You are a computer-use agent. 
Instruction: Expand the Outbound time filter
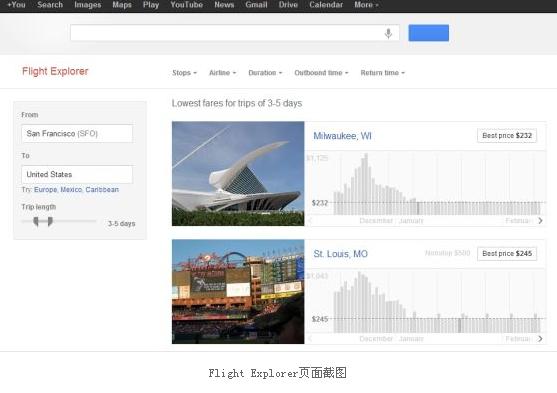point(321,73)
